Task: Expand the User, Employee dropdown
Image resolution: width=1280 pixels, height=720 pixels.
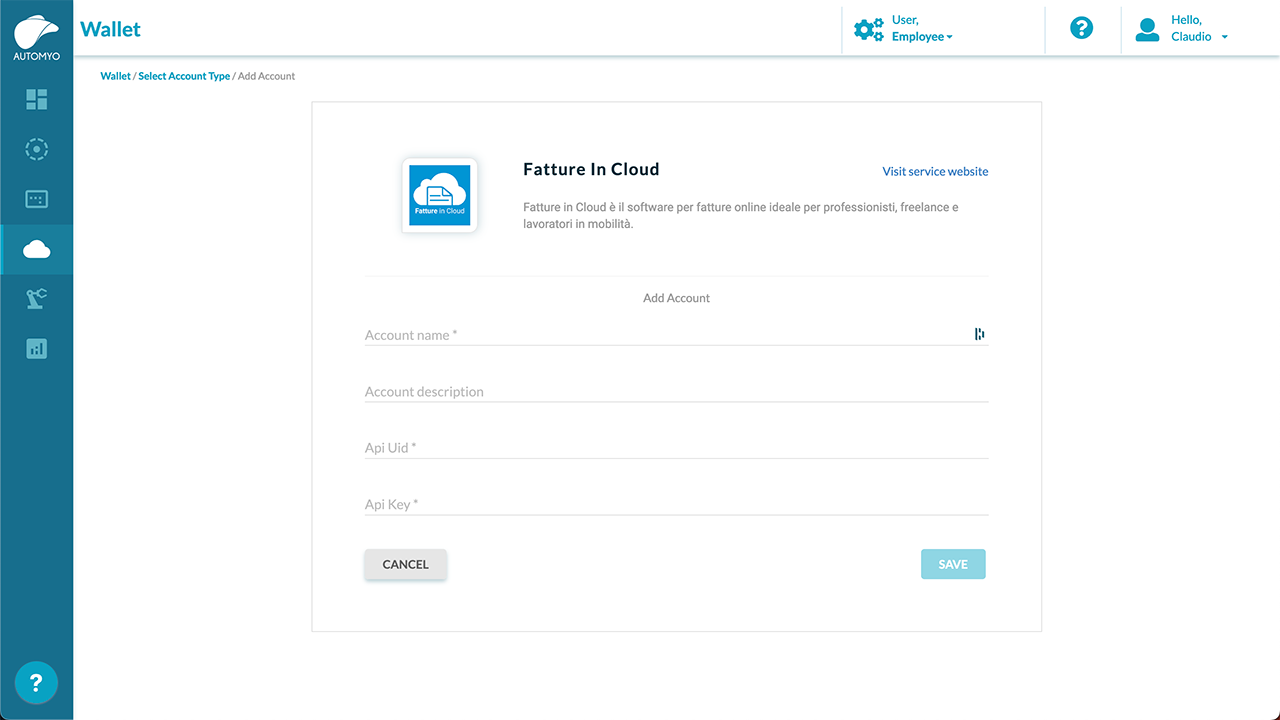Action: tap(922, 28)
